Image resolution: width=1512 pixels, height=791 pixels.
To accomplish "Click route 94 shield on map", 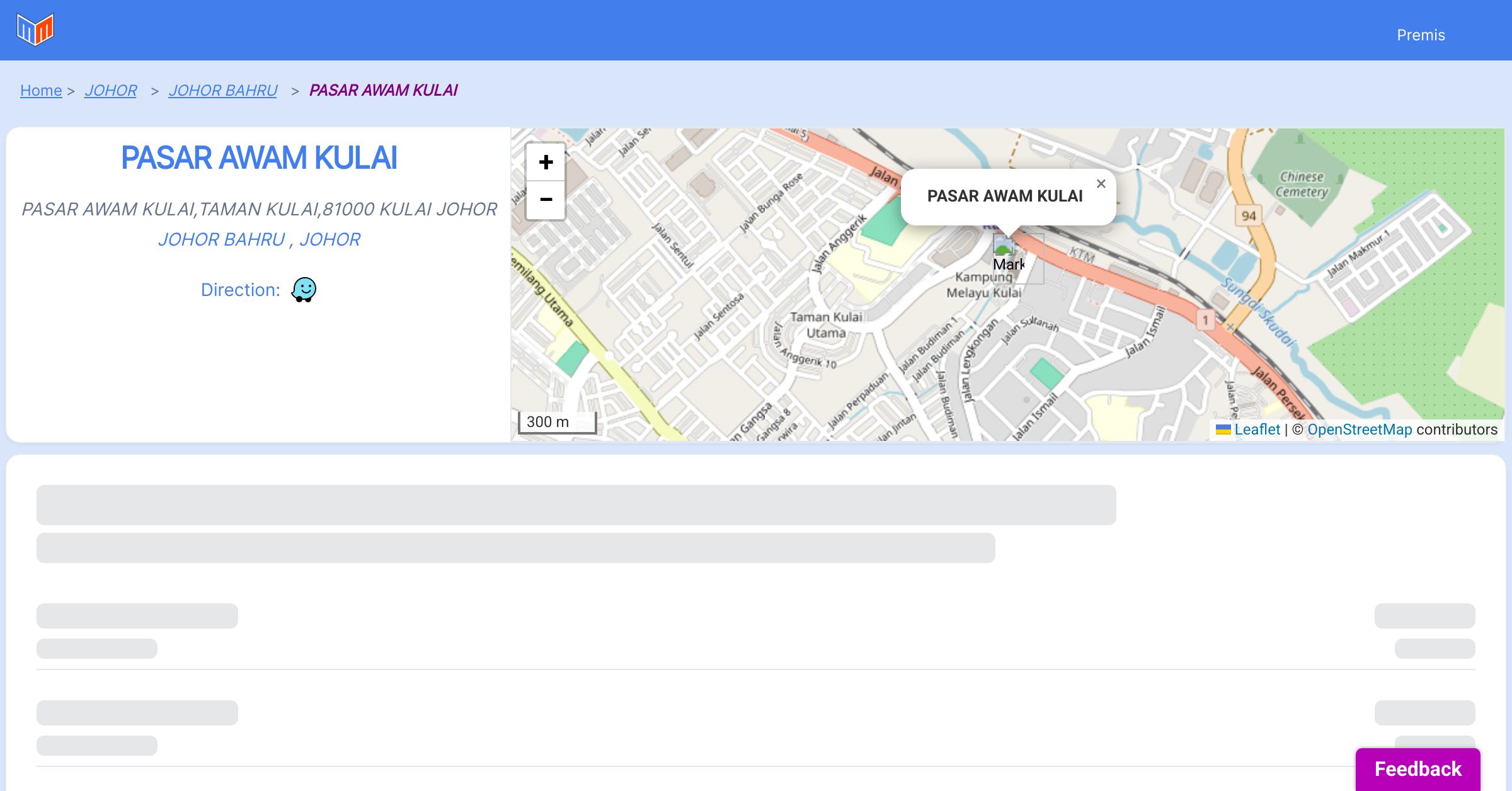I will click(x=1248, y=216).
